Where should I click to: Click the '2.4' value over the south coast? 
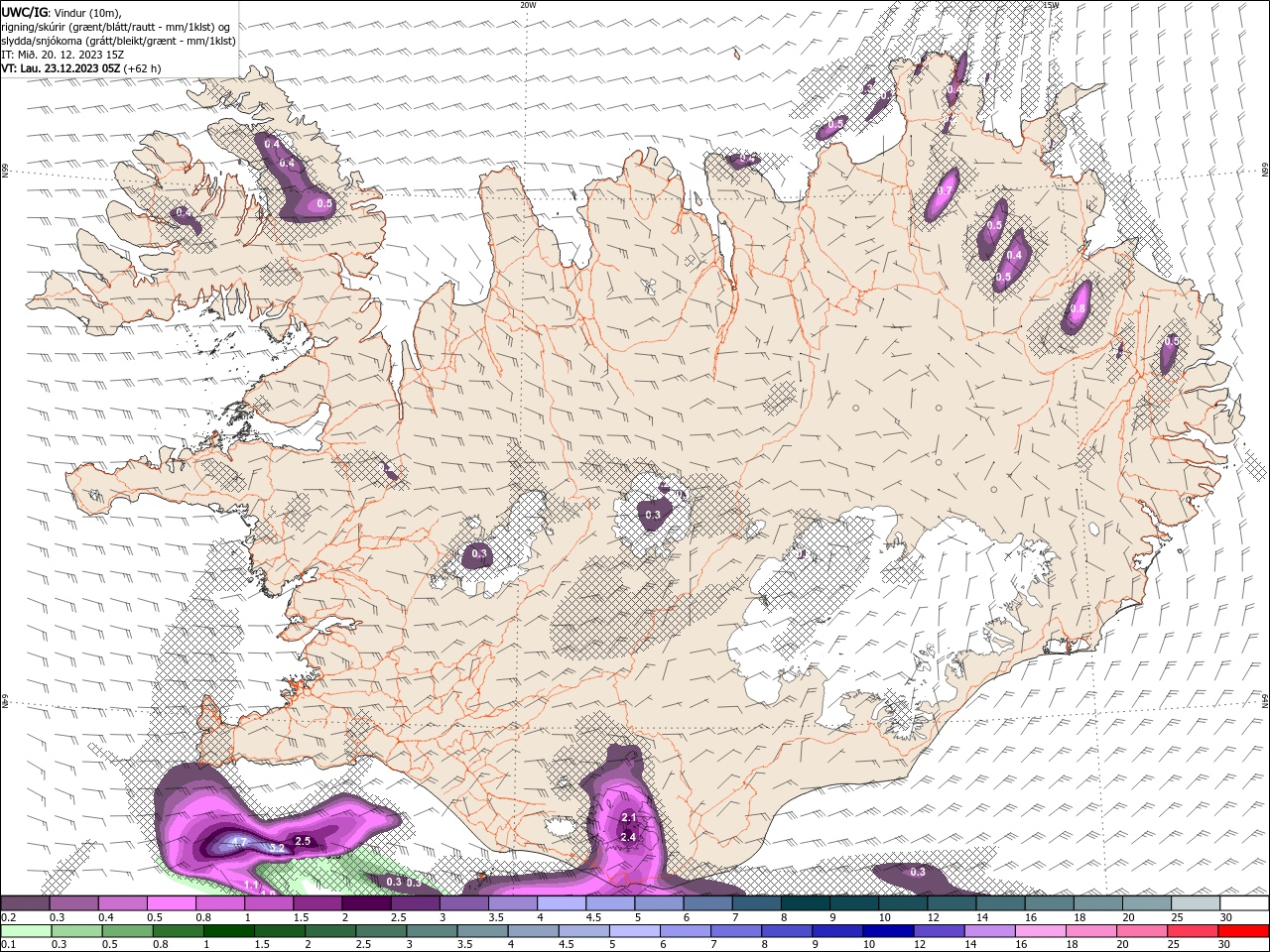[x=628, y=837]
